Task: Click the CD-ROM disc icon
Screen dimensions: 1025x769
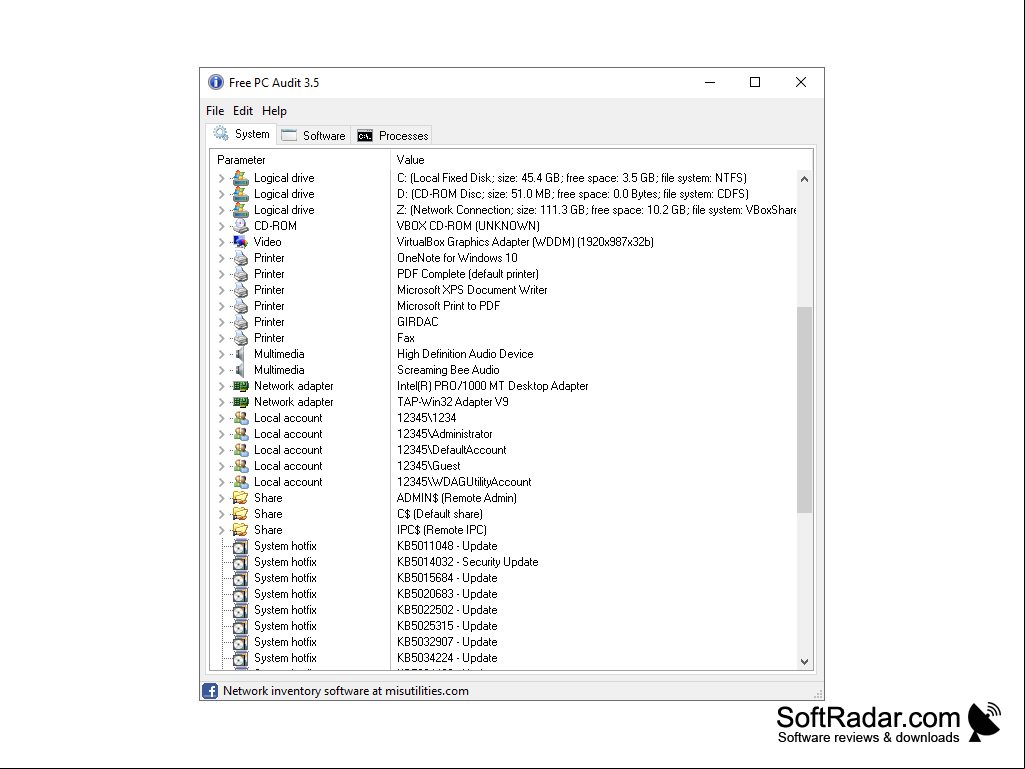Action: click(x=241, y=226)
